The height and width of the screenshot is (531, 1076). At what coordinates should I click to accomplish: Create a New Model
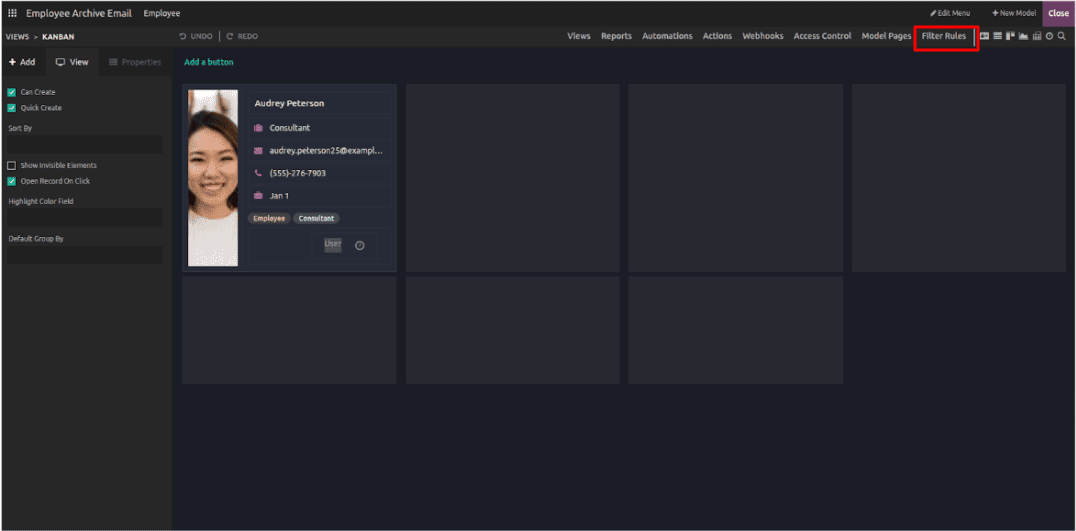[x=1014, y=13]
